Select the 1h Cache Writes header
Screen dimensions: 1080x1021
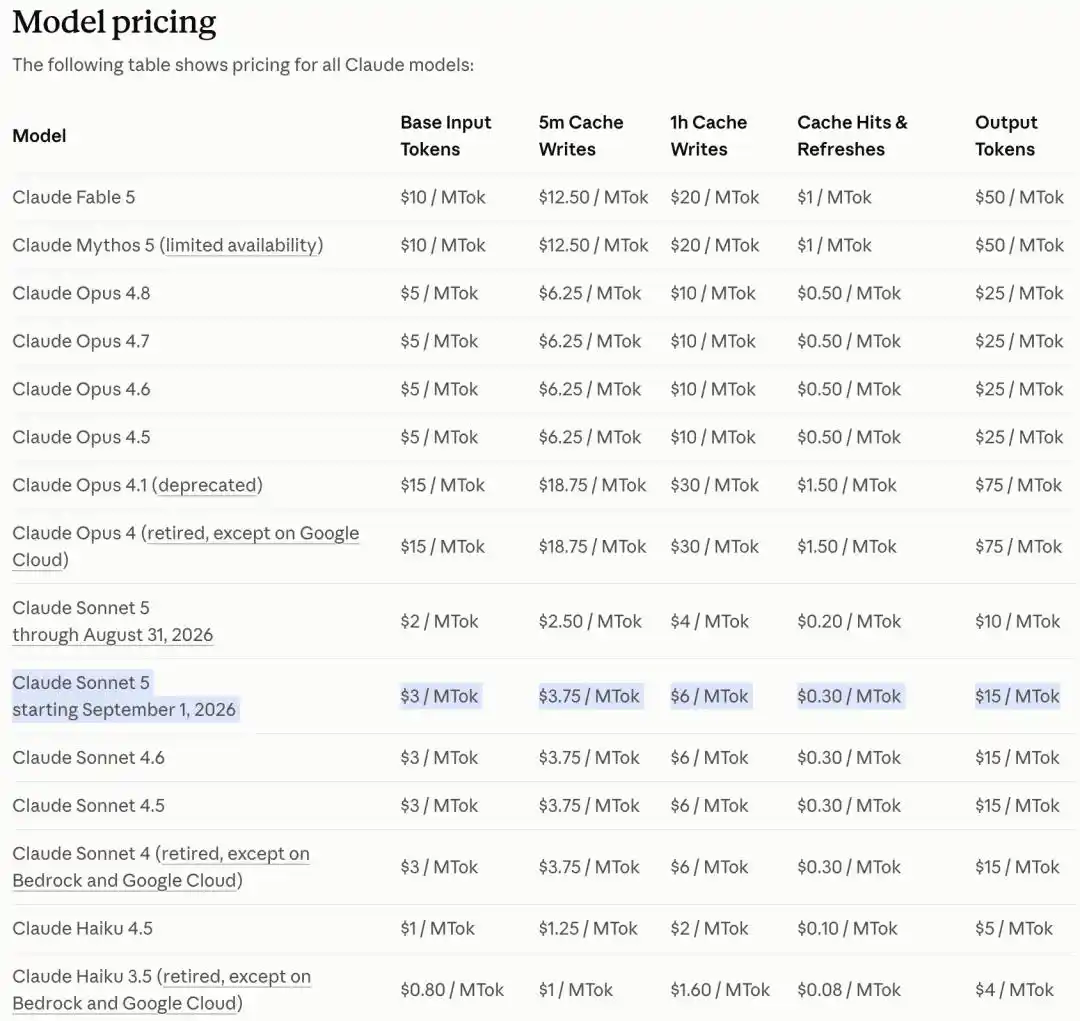point(709,136)
